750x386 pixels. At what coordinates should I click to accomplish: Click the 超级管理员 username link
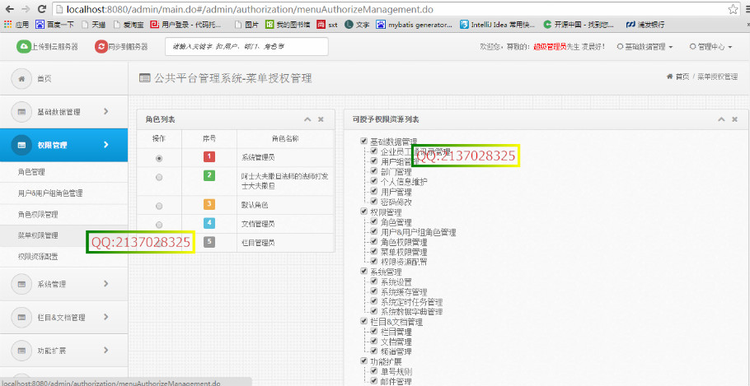point(550,47)
